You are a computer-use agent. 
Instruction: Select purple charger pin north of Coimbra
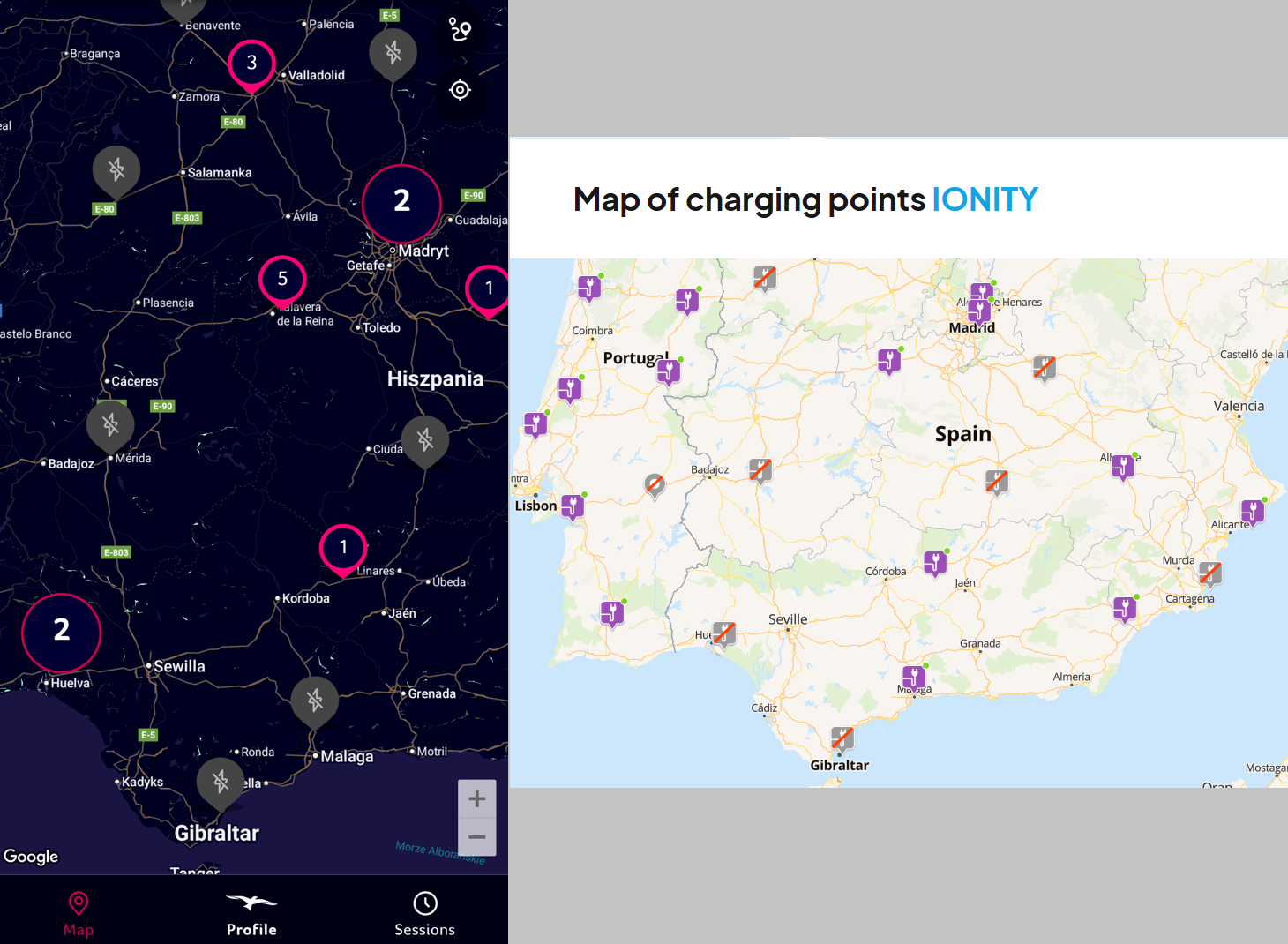pos(590,288)
